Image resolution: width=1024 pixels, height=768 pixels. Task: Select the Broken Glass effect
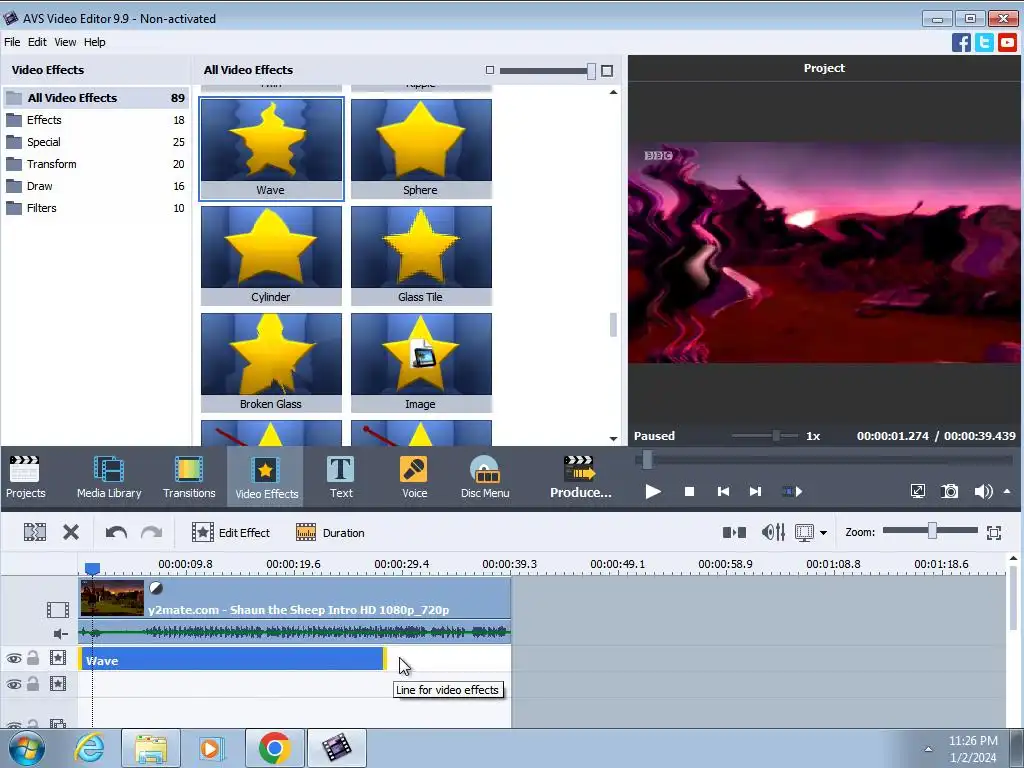click(271, 362)
